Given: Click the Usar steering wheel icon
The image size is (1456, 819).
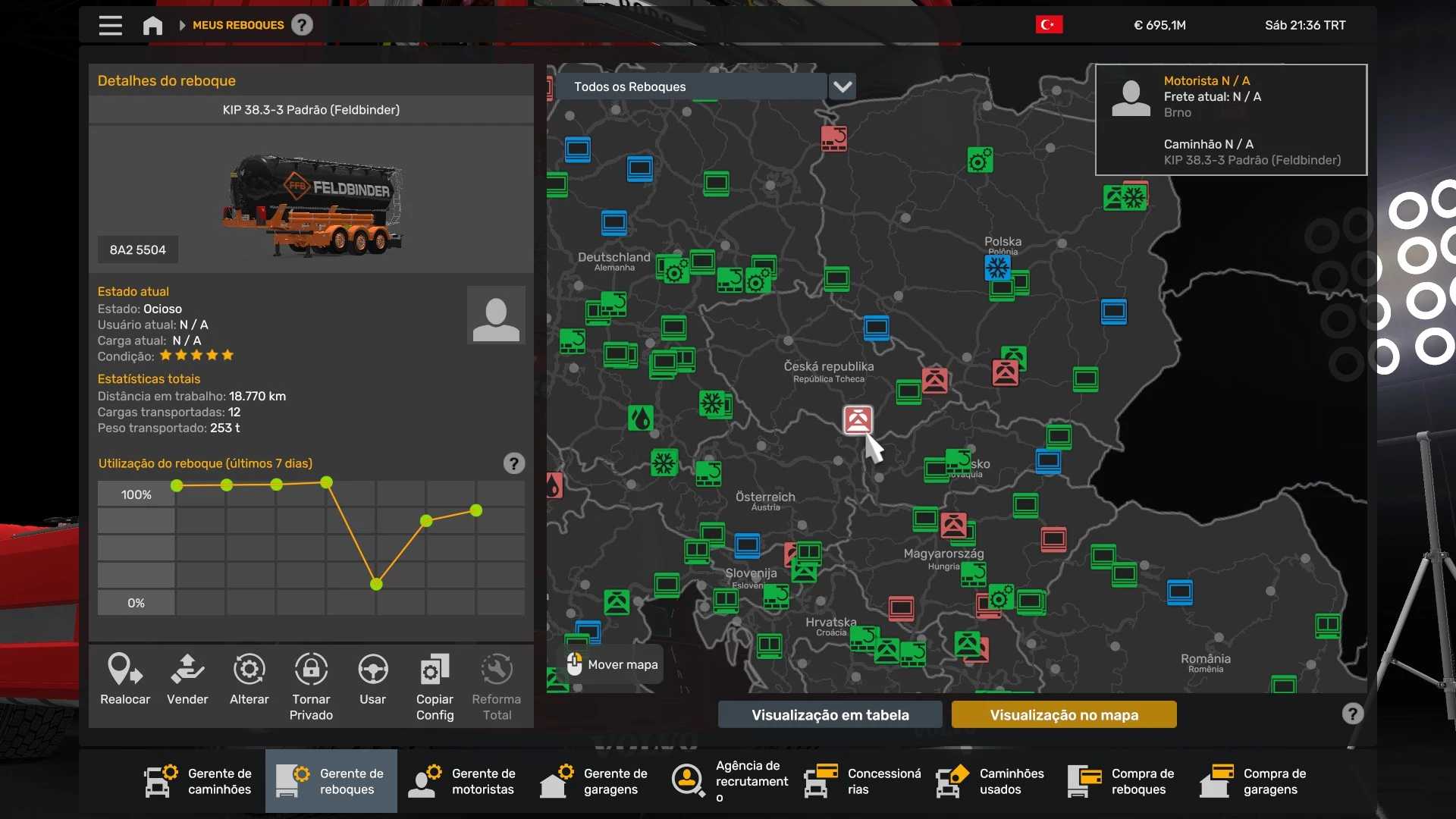Looking at the screenshot, I should tap(372, 670).
